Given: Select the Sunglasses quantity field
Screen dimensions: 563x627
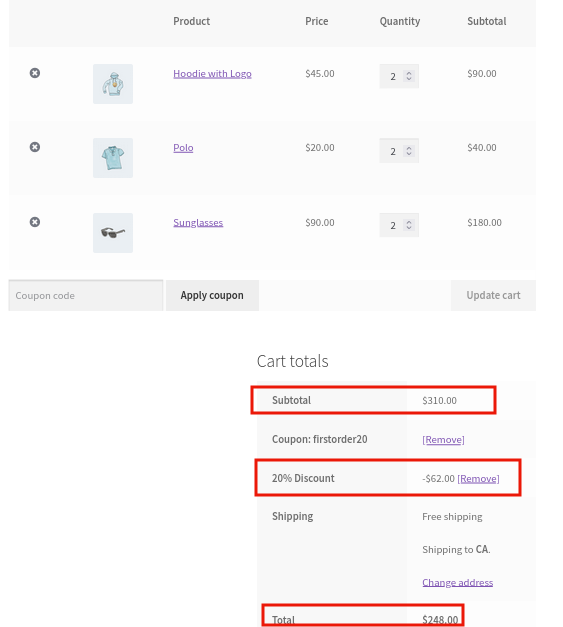Looking at the screenshot, I should click(399, 225).
